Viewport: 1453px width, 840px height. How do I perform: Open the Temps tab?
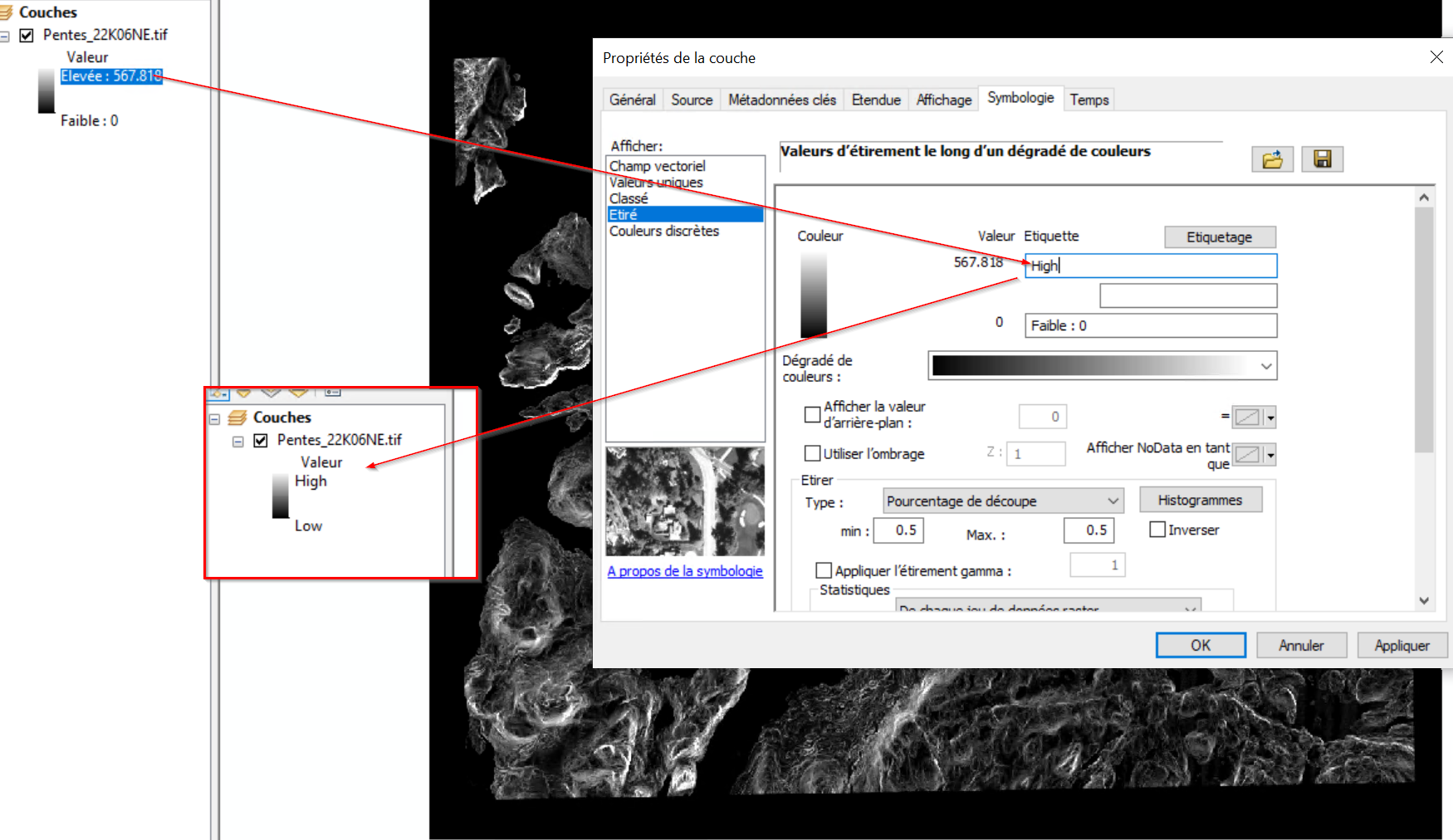[x=1089, y=100]
